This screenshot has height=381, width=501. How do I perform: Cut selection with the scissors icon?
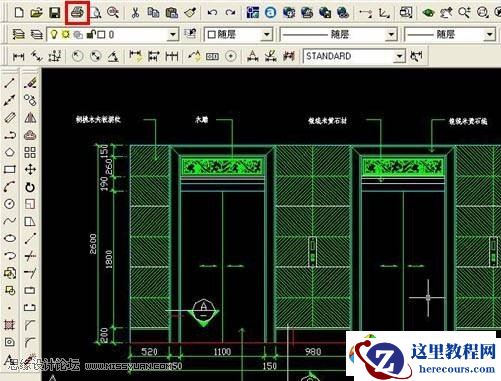point(135,13)
